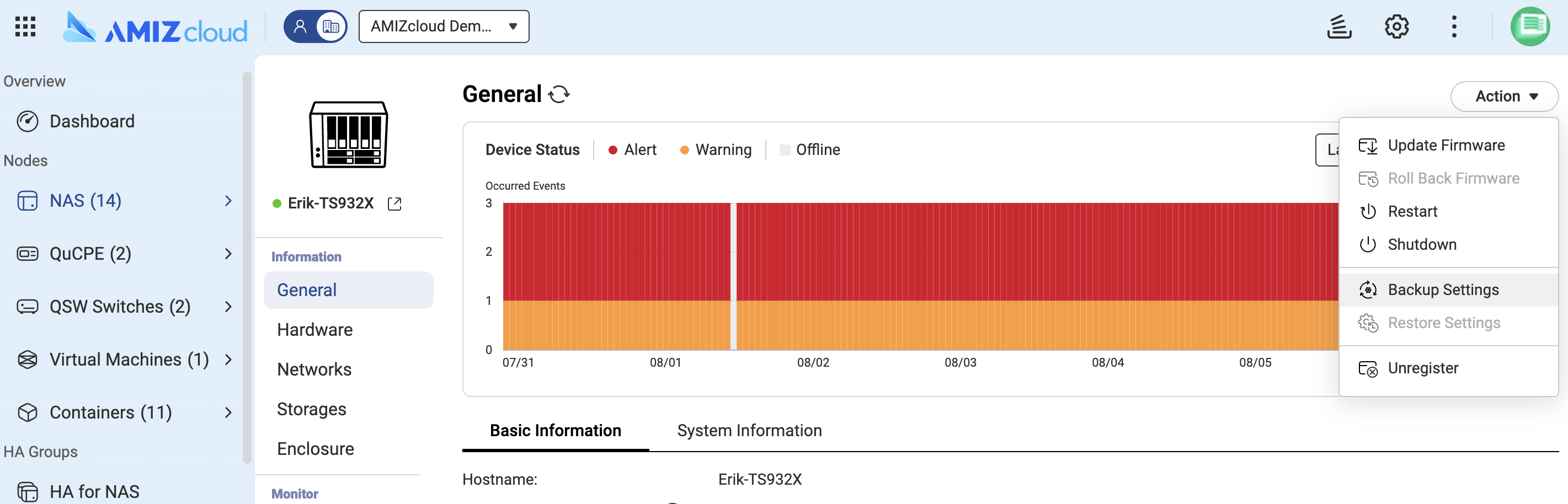Viewport: 1568px width, 504px height.
Task: Expand the NAS (14) nodes list
Action: (x=228, y=201)
